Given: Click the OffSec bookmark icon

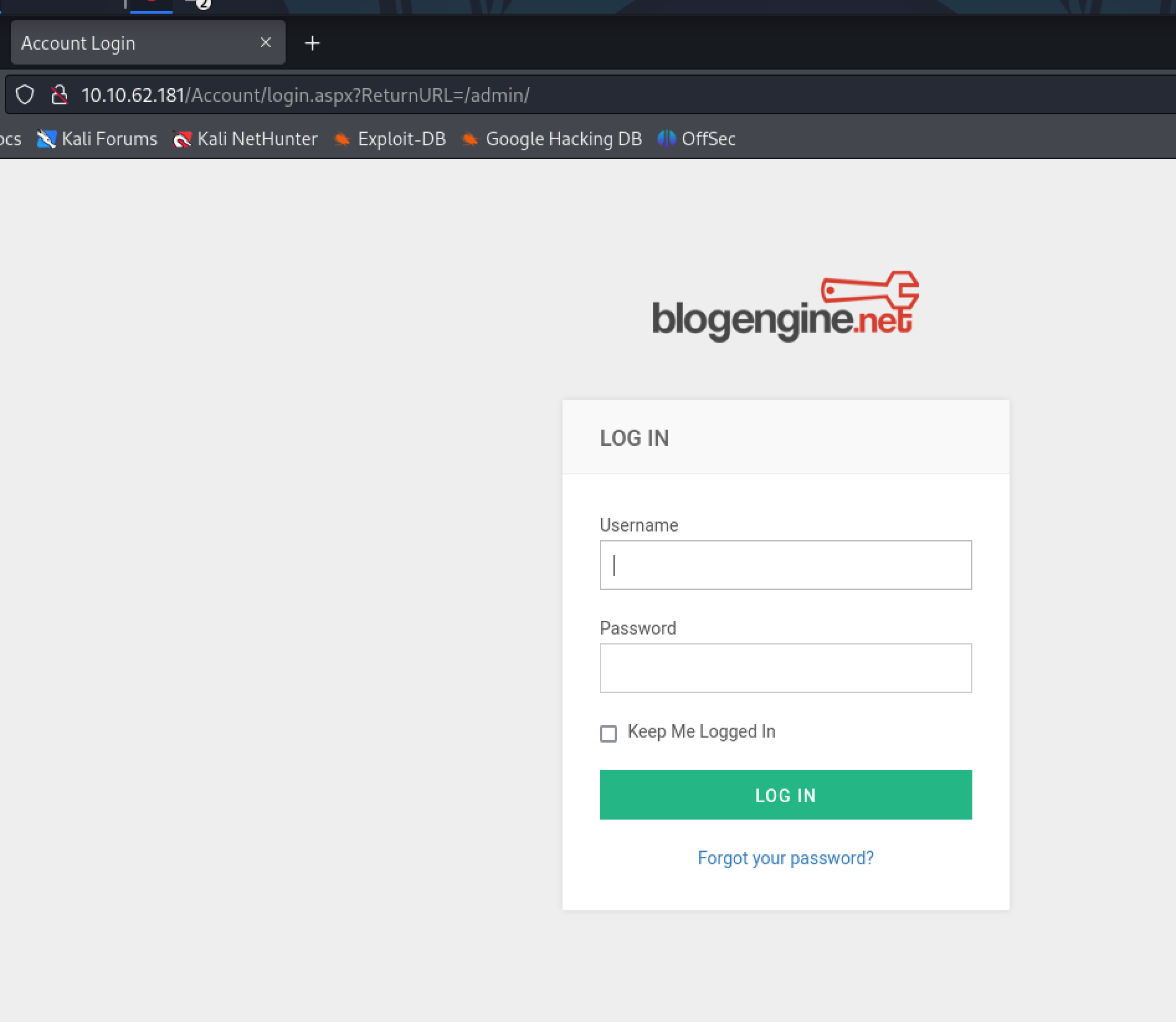Looking at the screenshot, I should click(666, 138).
